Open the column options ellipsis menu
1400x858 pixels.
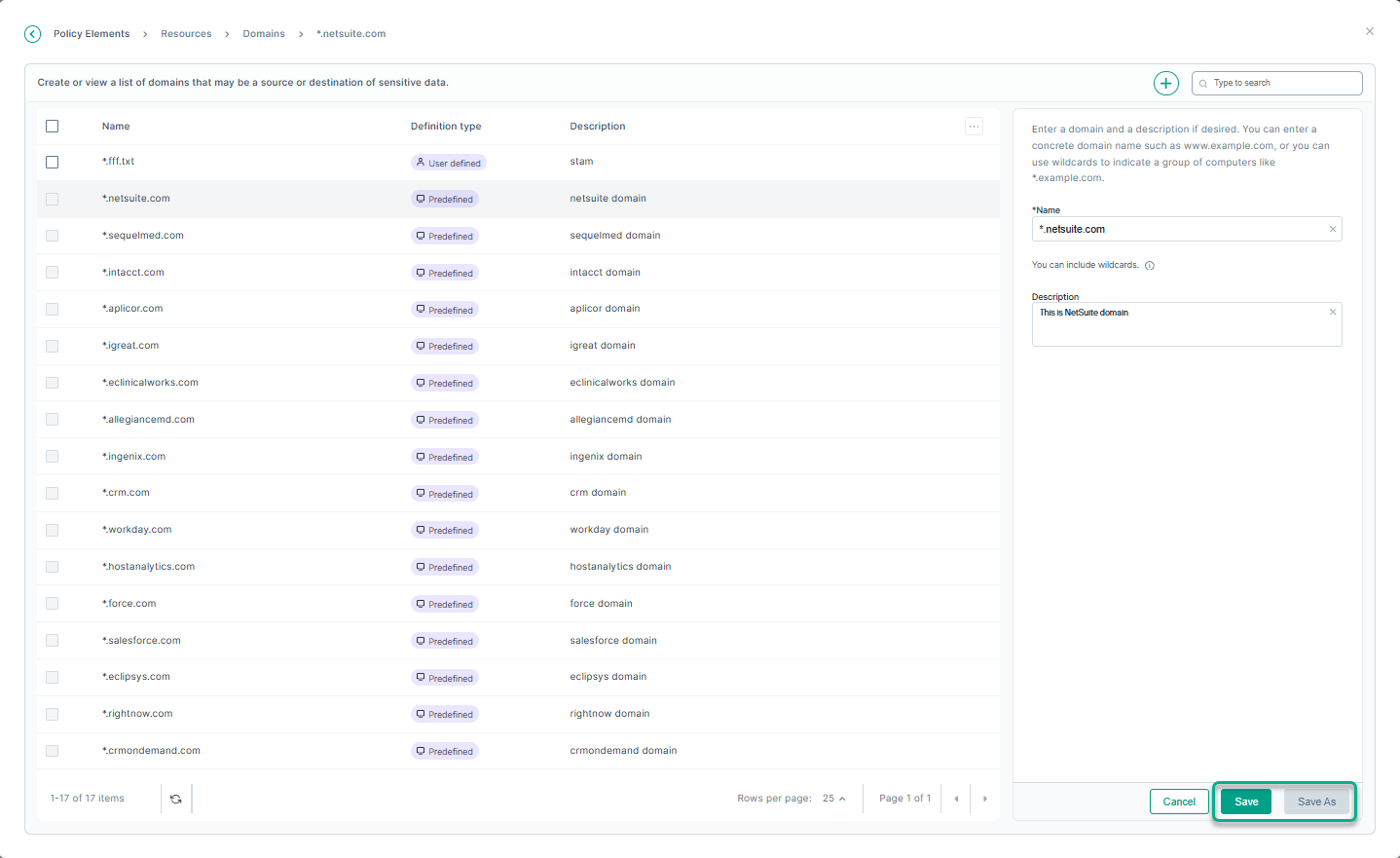point(974,127)
